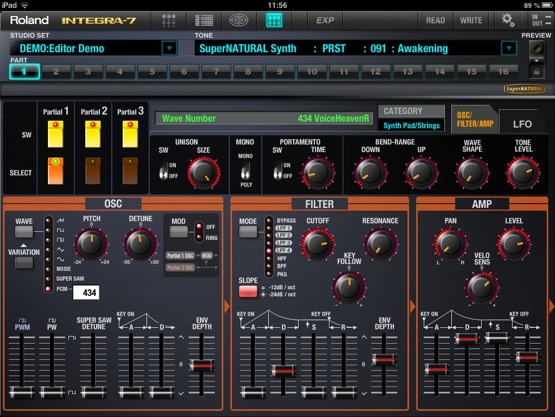555x417 pixels.
Task: Open the Synth Pad/Strings category selector
Action: click(411, 125)
